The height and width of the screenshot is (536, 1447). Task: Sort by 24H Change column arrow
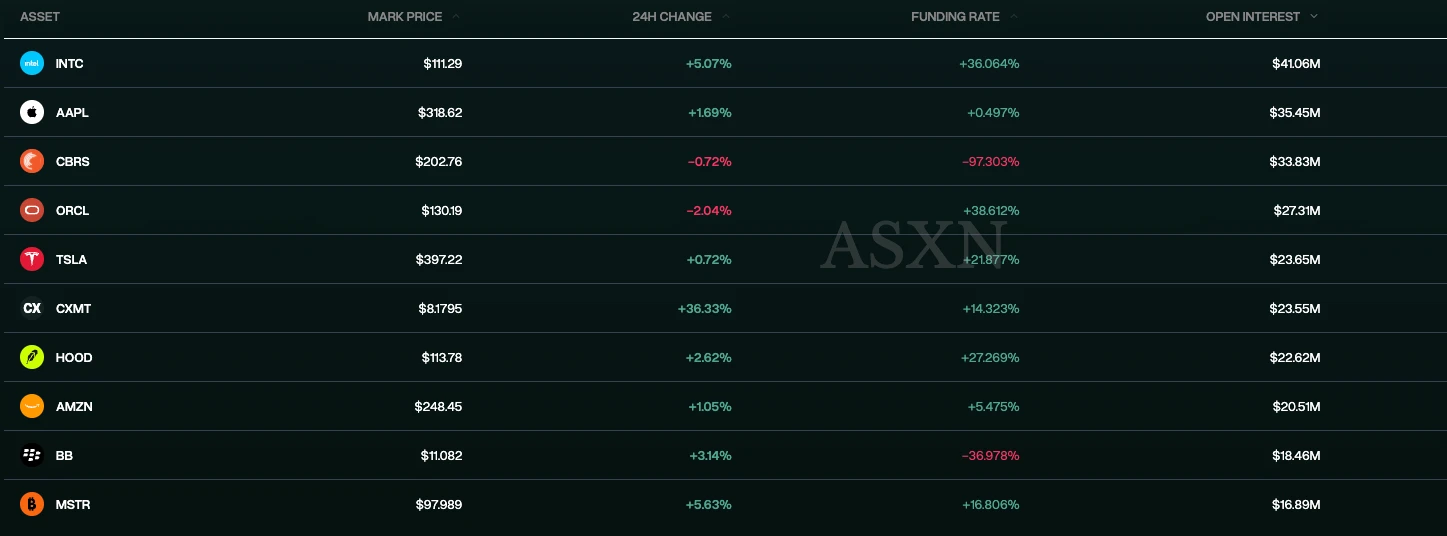pos(726,16)
